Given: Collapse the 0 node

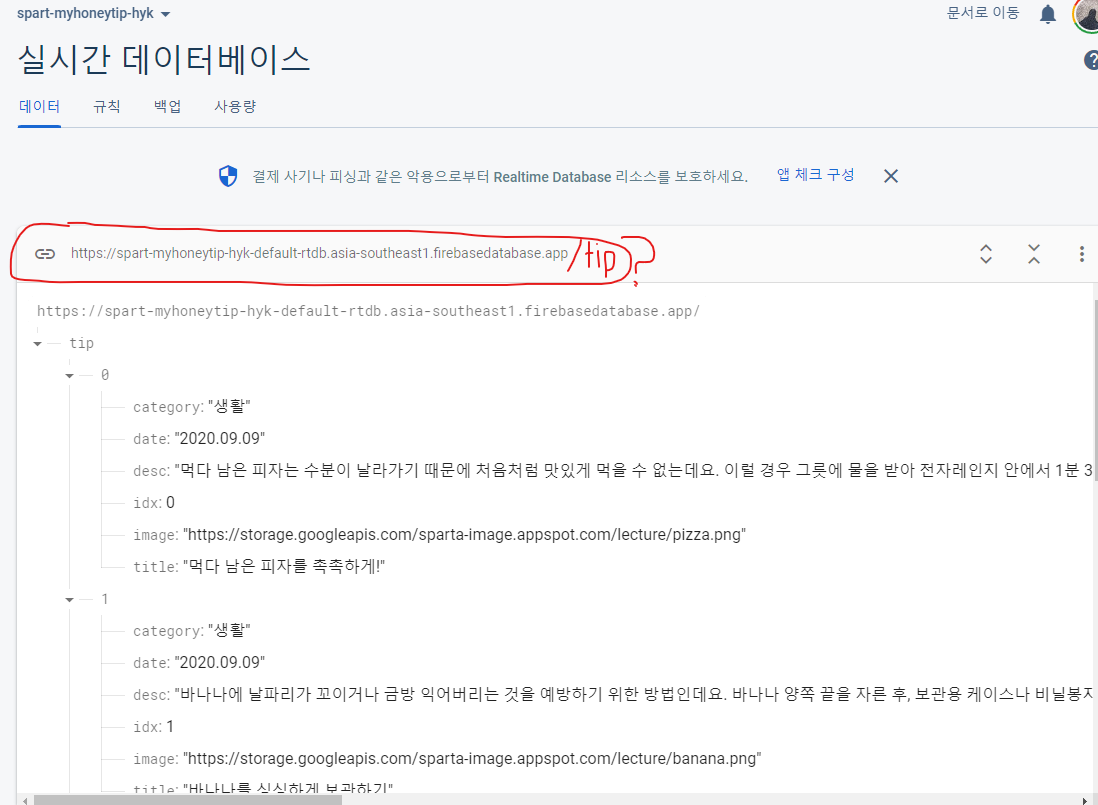Looking at the screenshot, I should click(69, 376).
